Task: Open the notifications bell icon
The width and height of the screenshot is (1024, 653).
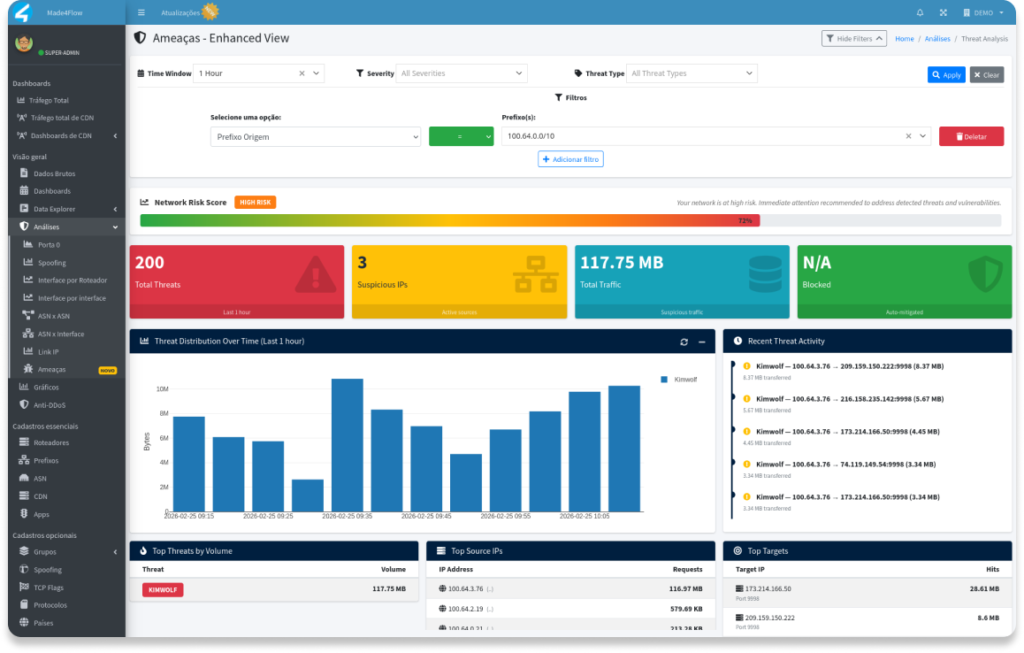Action: pyautogui.click(x=920, y=13)
